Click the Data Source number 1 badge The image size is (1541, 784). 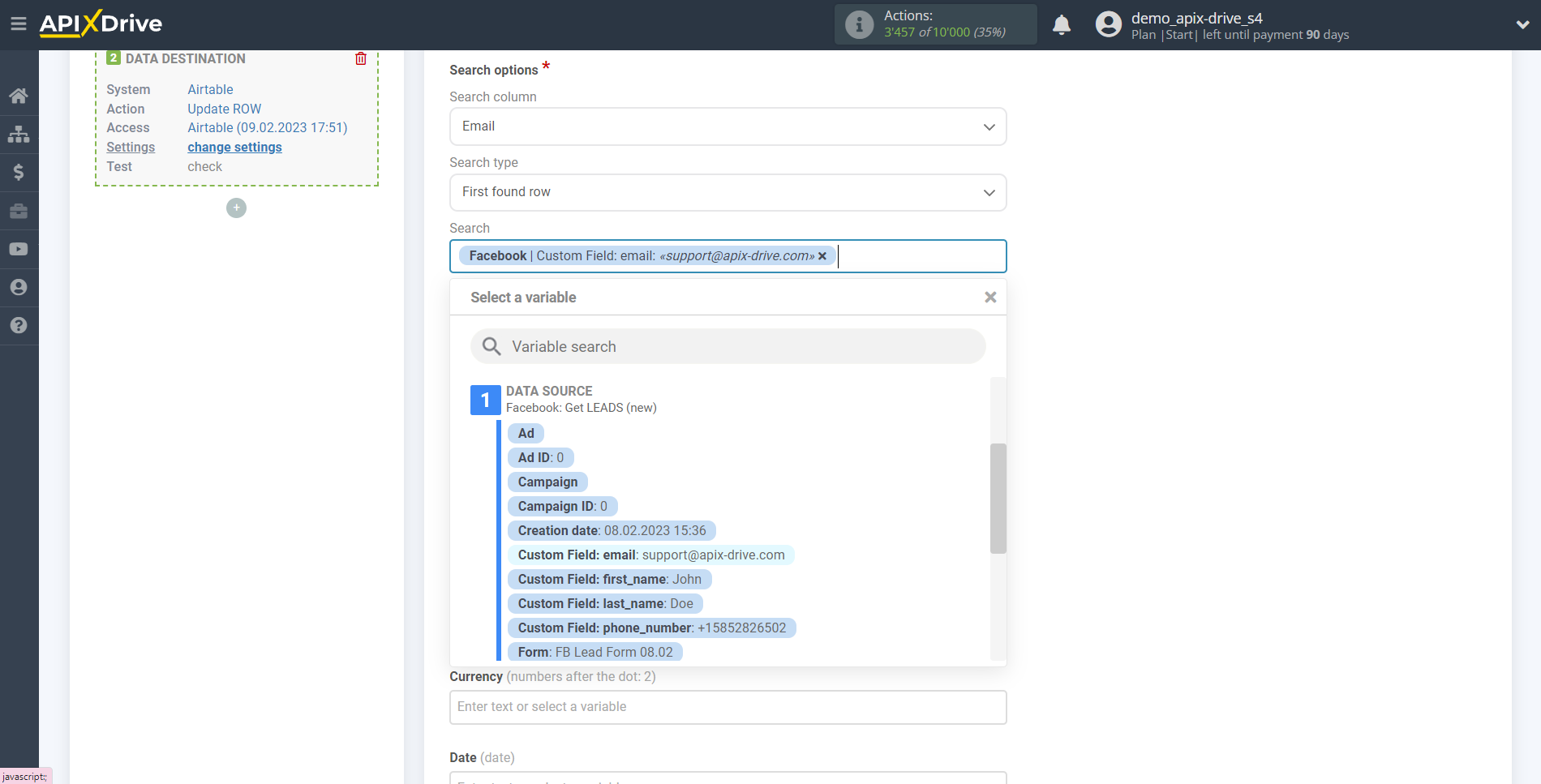coord(485,400)
